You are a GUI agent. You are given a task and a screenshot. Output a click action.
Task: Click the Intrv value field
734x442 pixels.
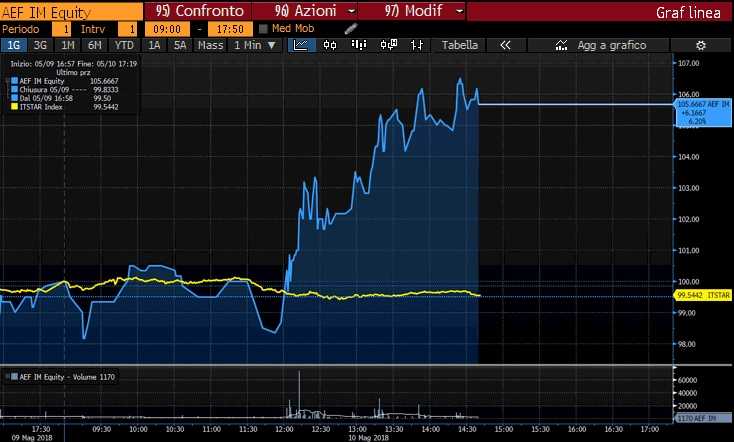pos(127,29)
